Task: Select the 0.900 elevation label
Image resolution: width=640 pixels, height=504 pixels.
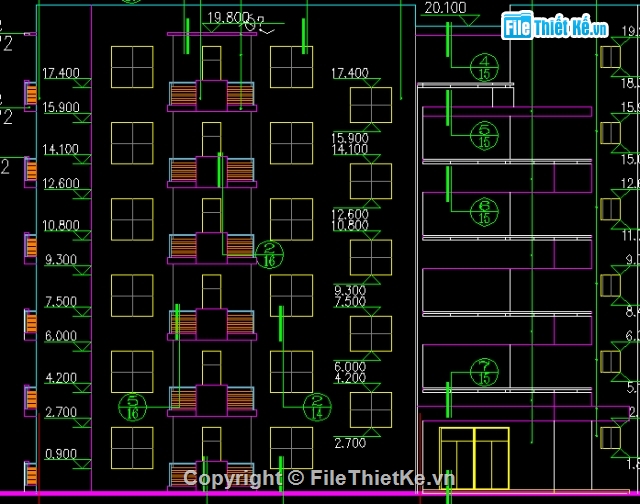Action: tap(61, 454)
